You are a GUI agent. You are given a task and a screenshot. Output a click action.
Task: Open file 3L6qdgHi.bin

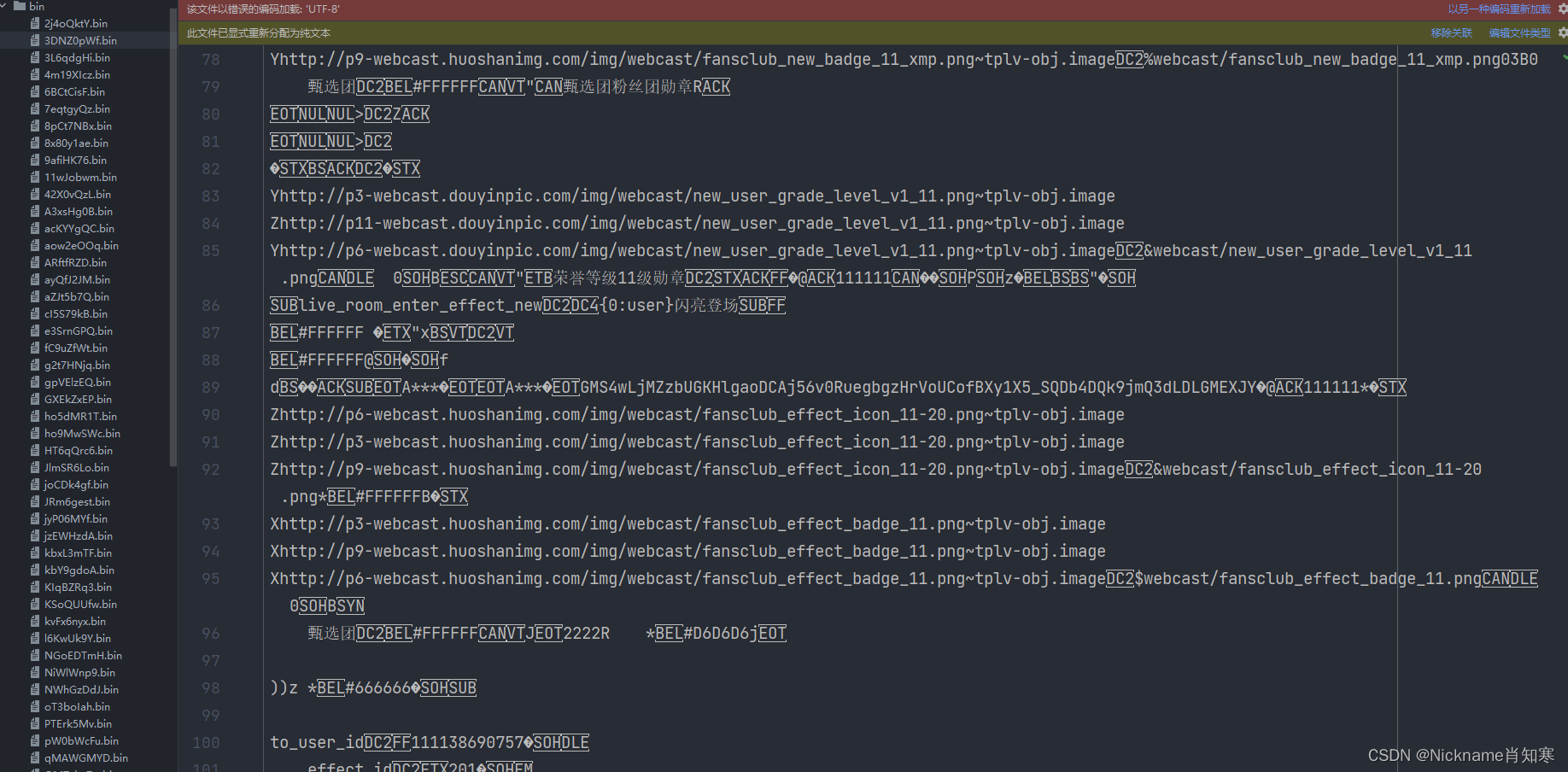click(77, 57)
